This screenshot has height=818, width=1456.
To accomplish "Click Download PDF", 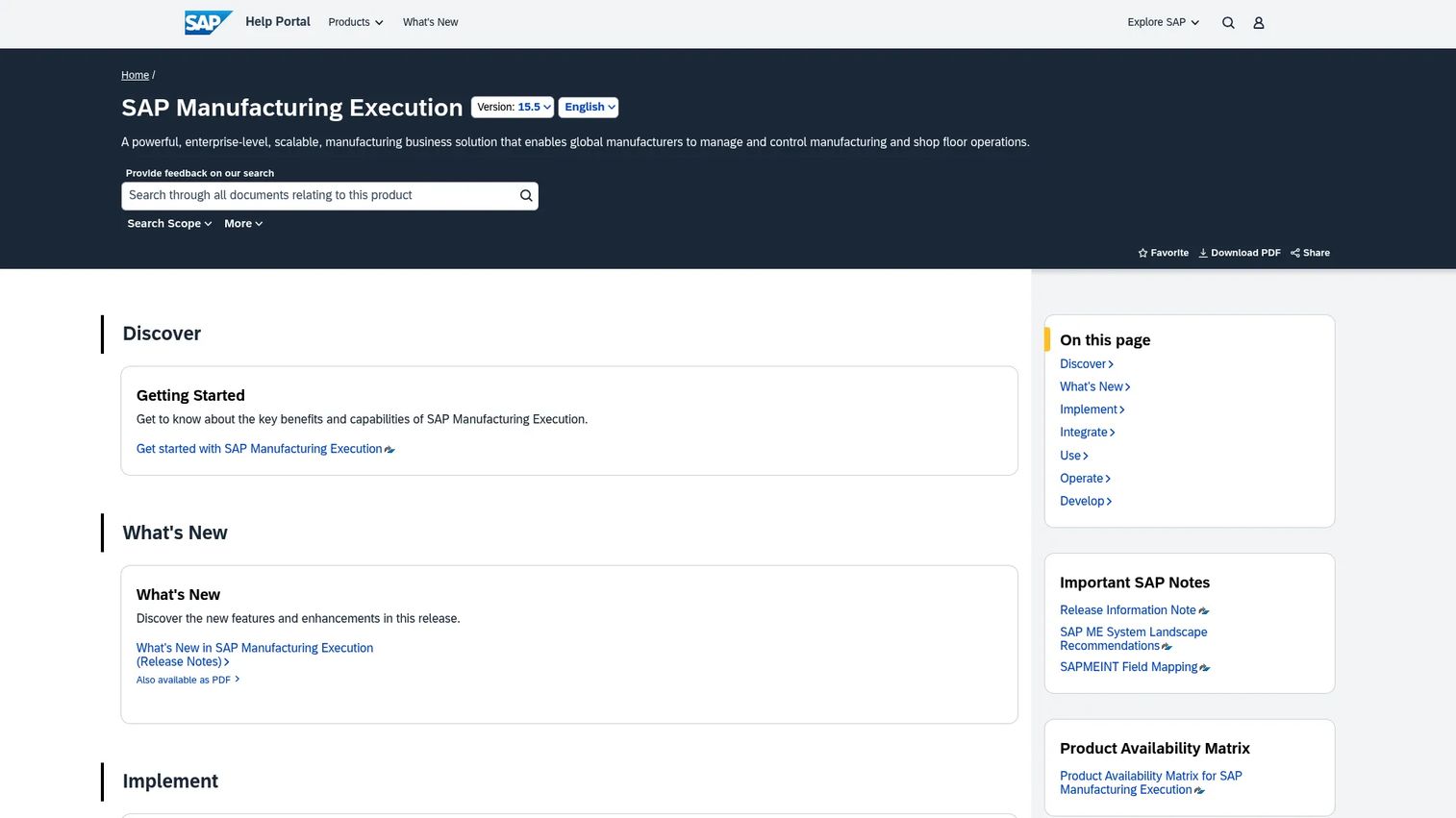I will pos(1239,253).
